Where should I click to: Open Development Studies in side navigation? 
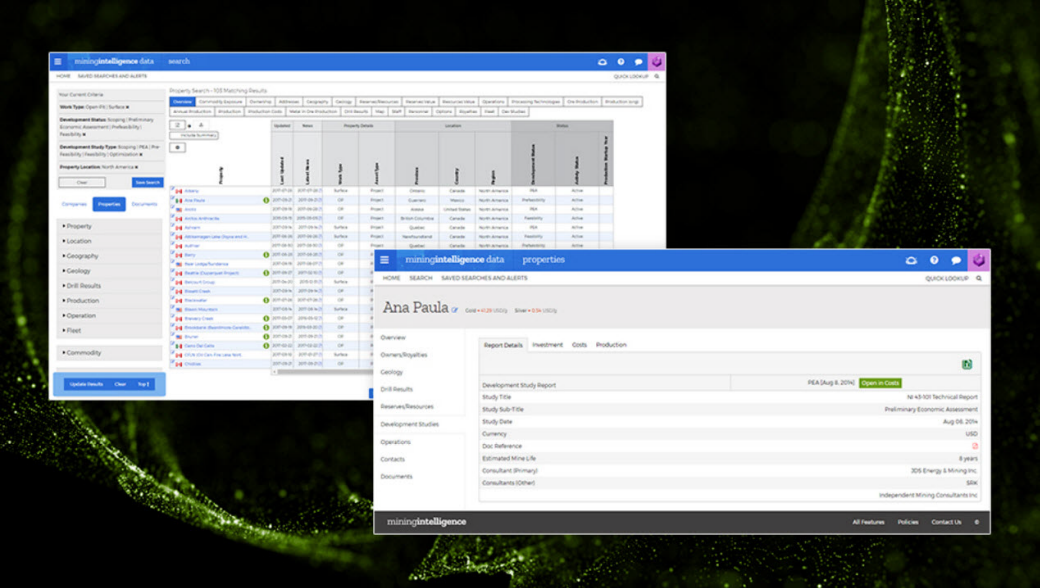(x=409, y=424)
